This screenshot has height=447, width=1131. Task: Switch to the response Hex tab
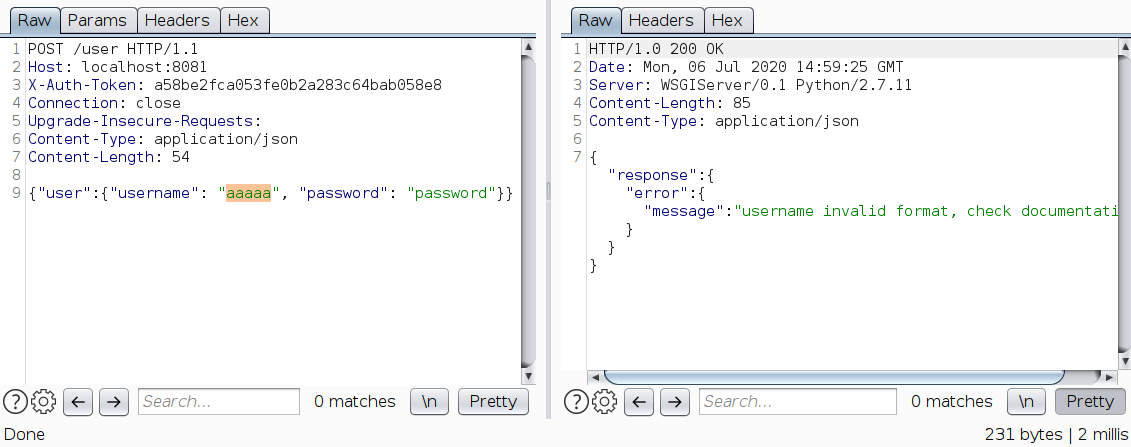pos(727,20)
